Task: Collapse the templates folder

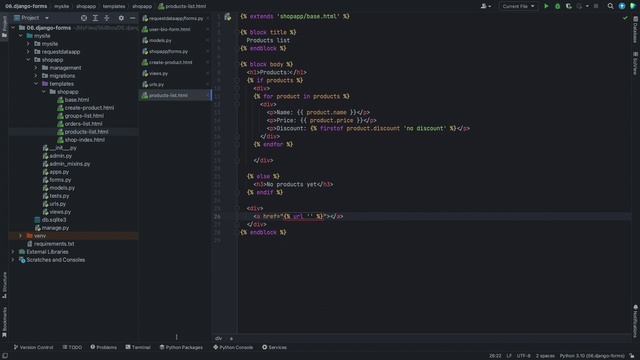Action: [36, 84]
